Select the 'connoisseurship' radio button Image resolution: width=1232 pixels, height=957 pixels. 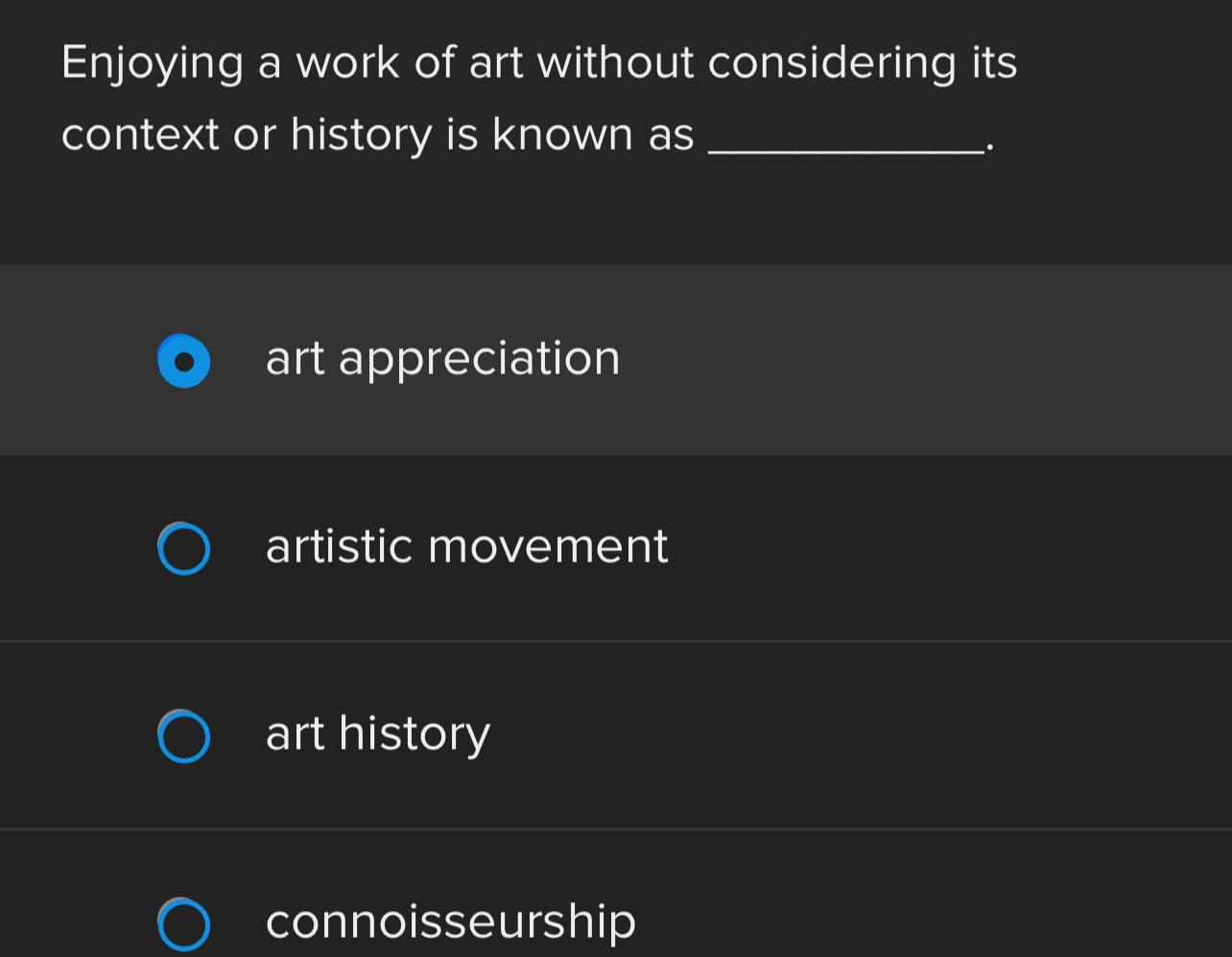point(184,924)
